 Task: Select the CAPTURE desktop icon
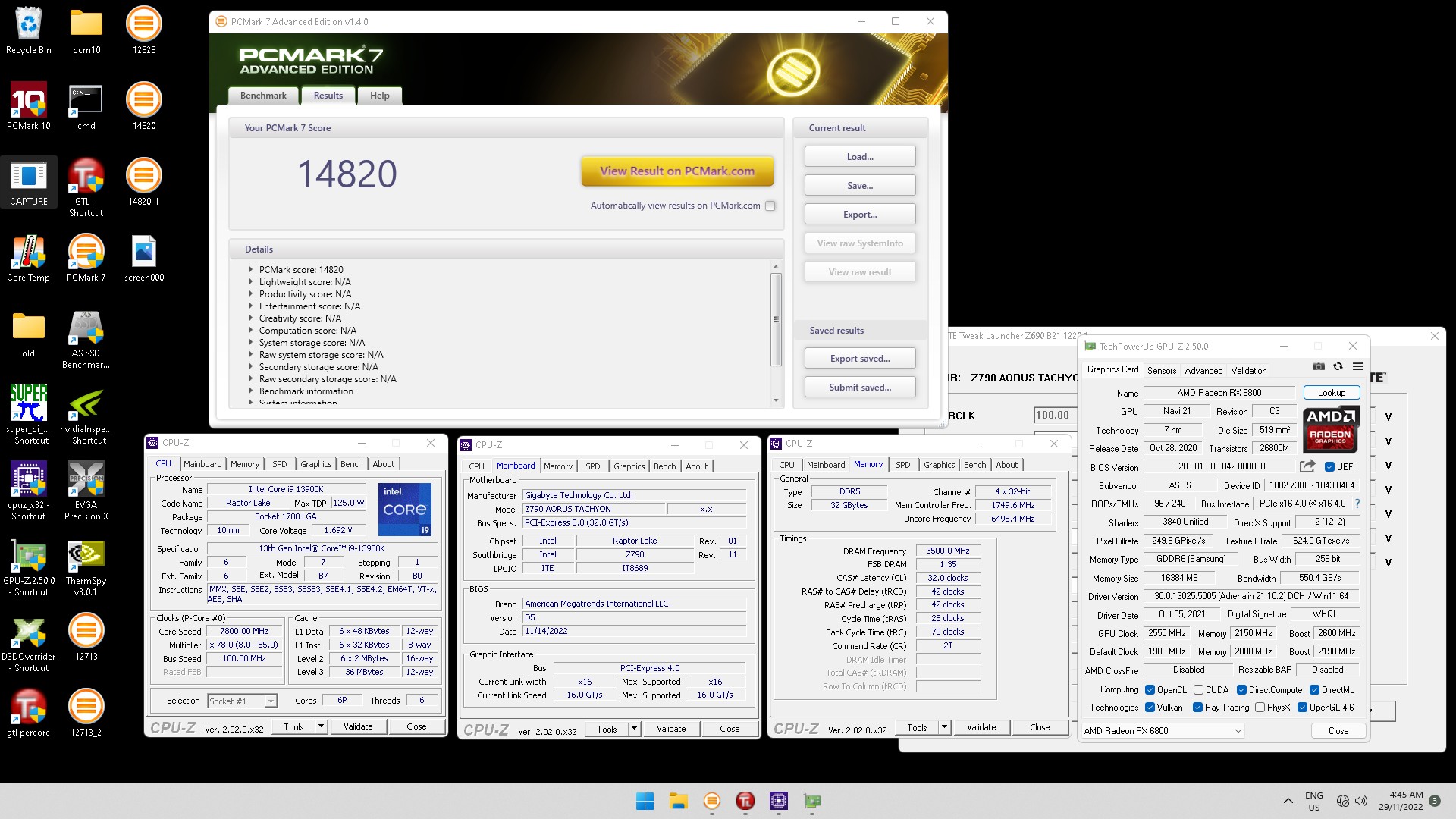pos(29,182)
